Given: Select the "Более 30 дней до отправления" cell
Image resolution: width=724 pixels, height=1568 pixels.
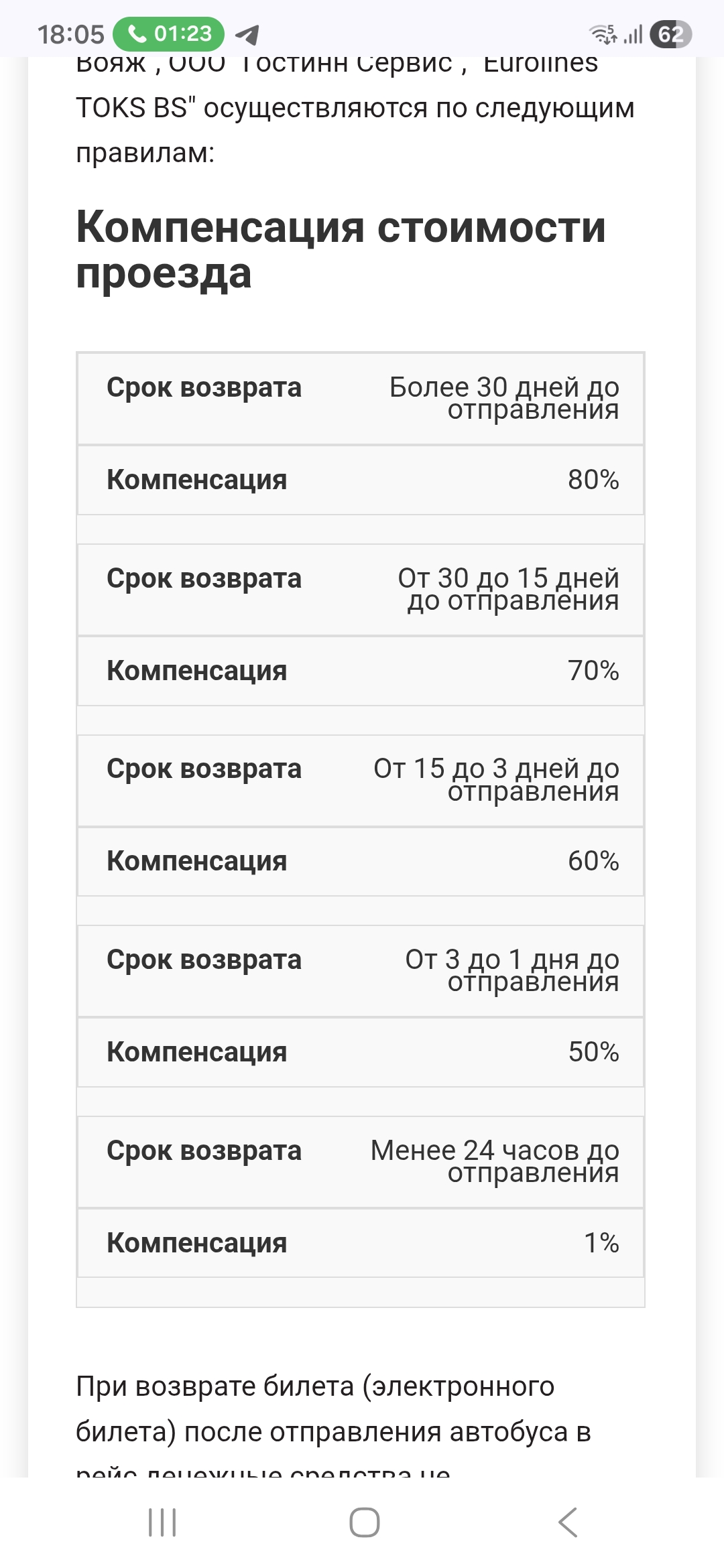Looking at the screenshot, I should click(504, 398).
